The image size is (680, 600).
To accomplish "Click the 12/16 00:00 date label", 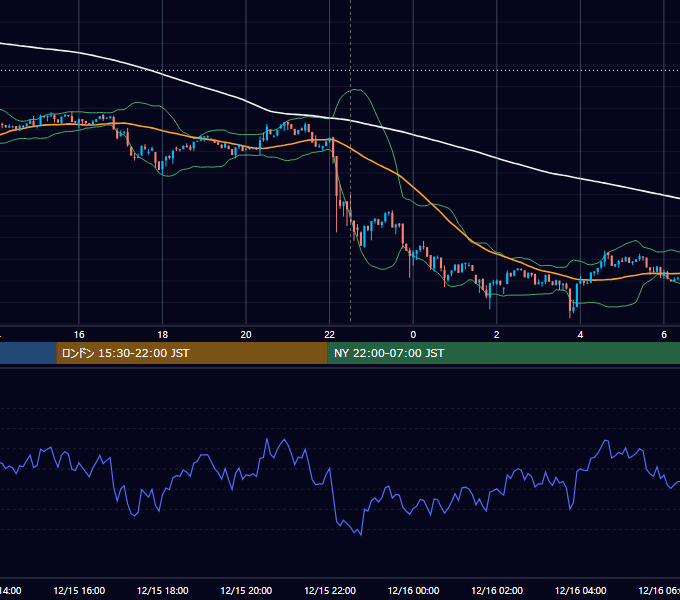I will point(413,590).
